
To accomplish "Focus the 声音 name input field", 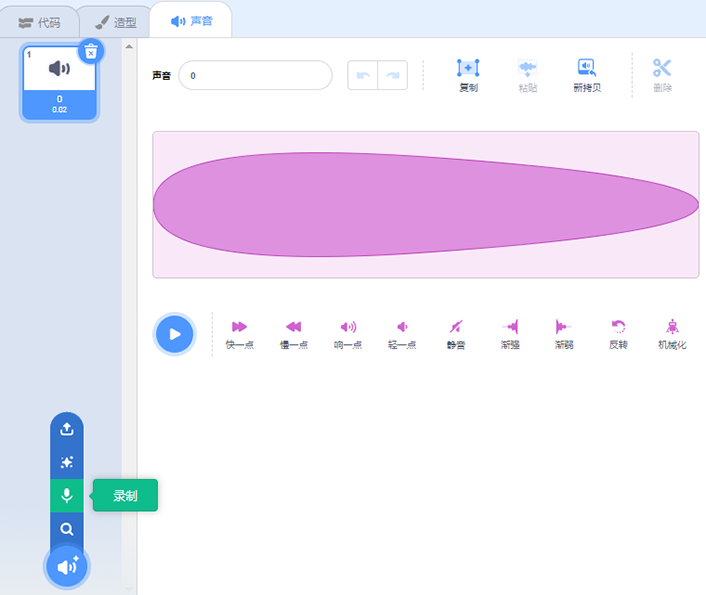I will 255,75.
